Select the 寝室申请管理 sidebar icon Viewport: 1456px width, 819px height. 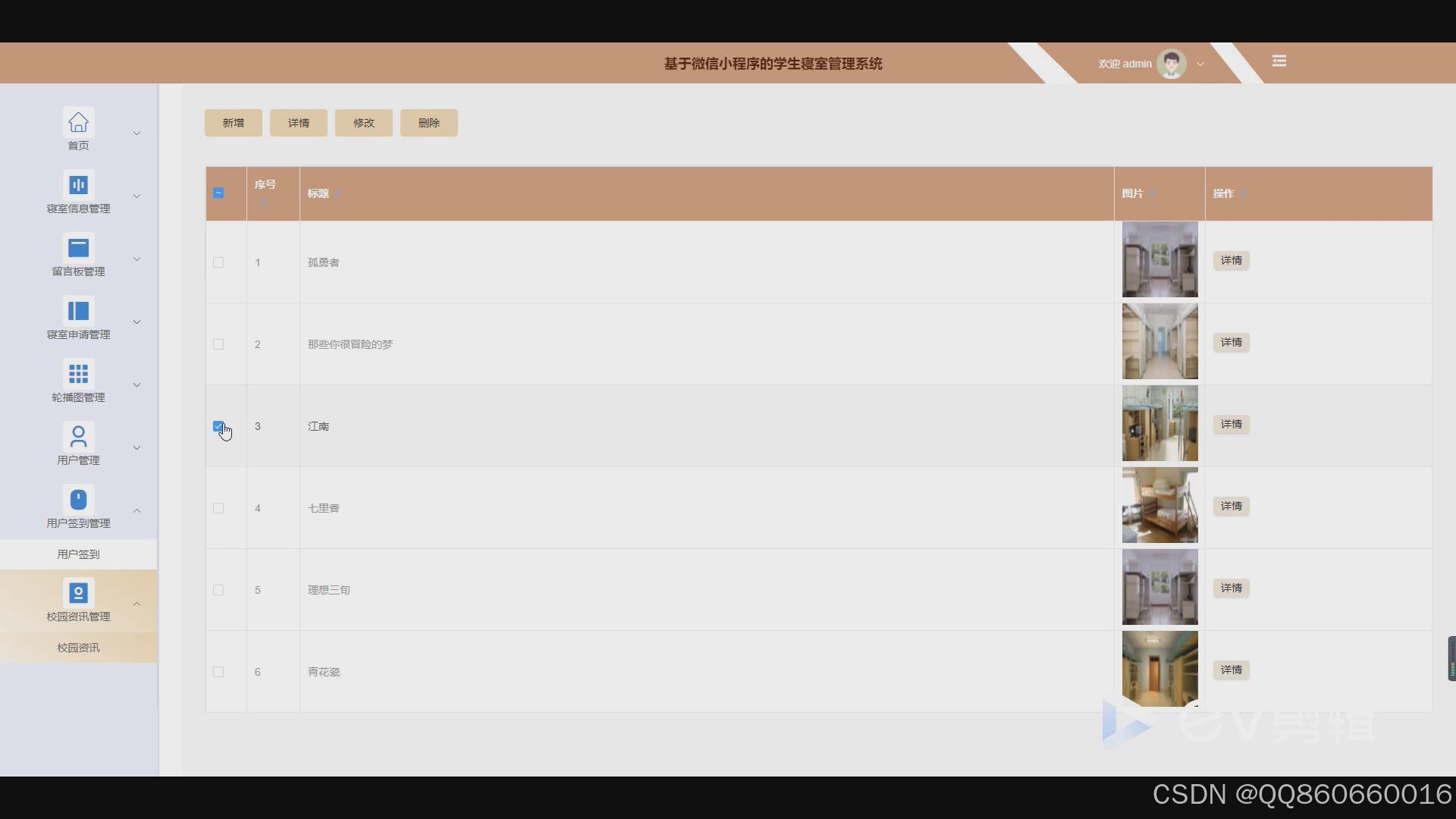pyautogui.click(x=78, y=311)
